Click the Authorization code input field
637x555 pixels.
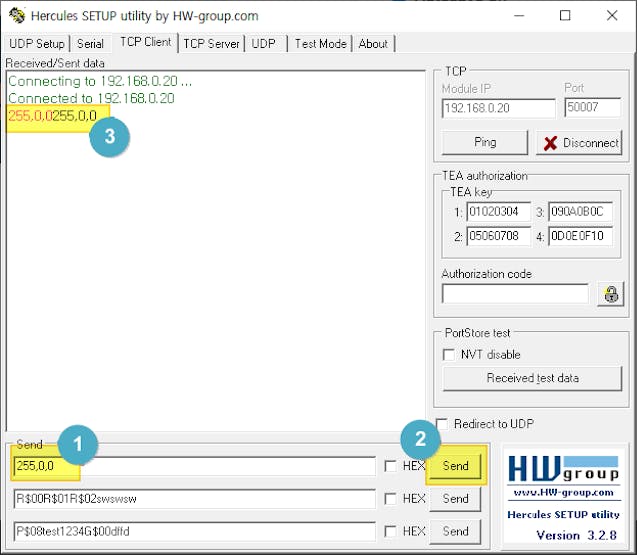tap(515, 294)
